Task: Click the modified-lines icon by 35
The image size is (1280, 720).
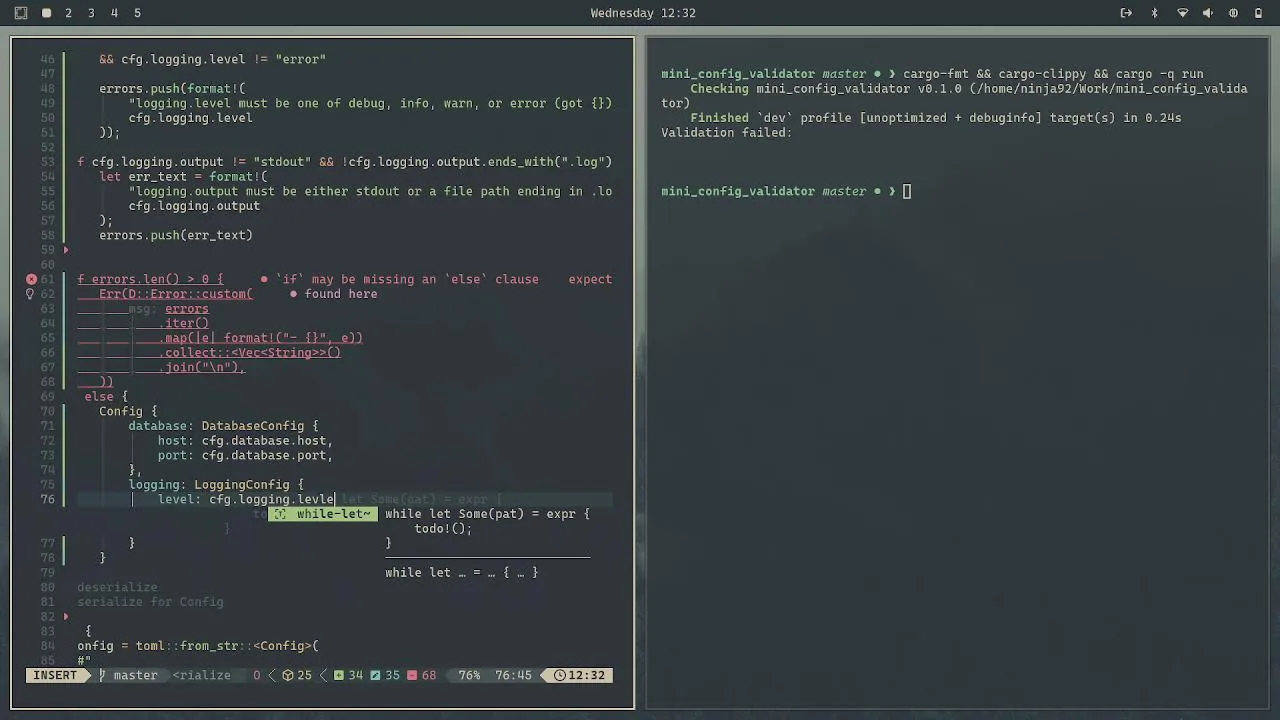Action: pyautogui.click(x=375, y=675)
